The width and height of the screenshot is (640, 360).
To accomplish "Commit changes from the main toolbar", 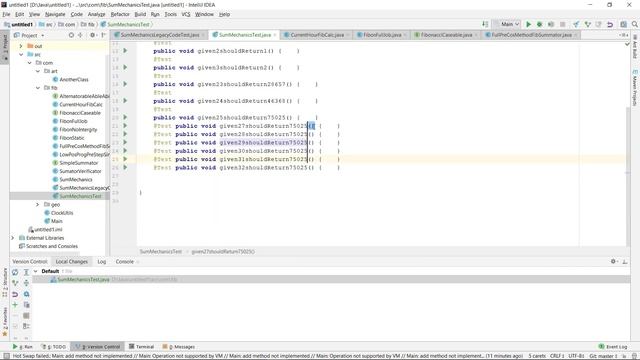I will (x=587, y=24).
